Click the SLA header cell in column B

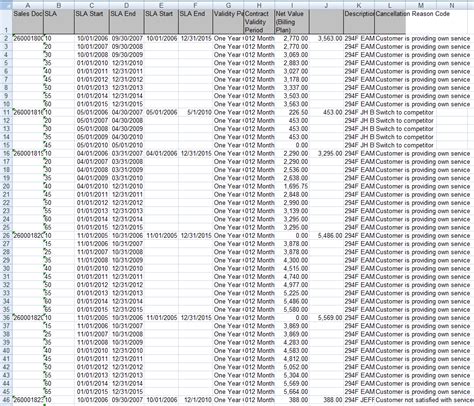click(x=59, y=22)
